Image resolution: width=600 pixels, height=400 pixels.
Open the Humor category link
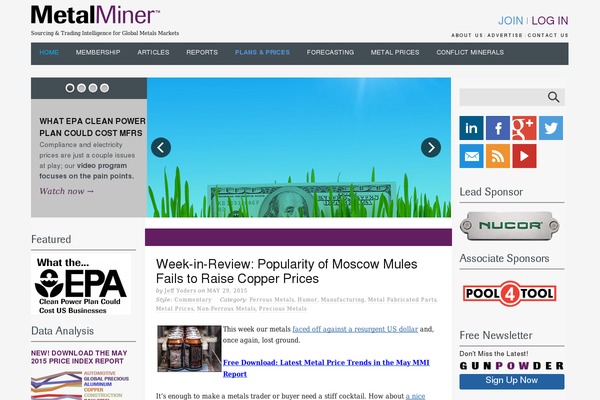[x=307, y=300]
